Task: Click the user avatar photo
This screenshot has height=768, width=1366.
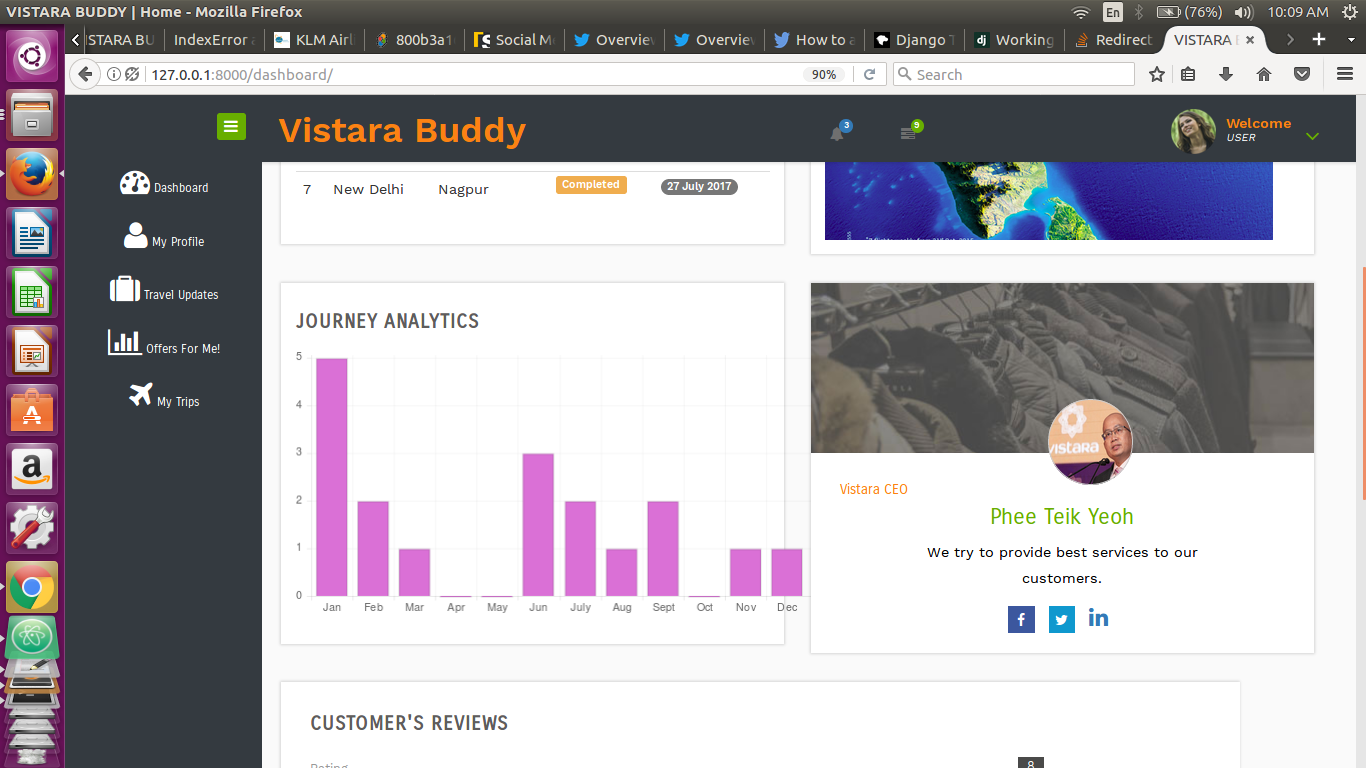Action: pyautogui.click(x=1193, y=132)
